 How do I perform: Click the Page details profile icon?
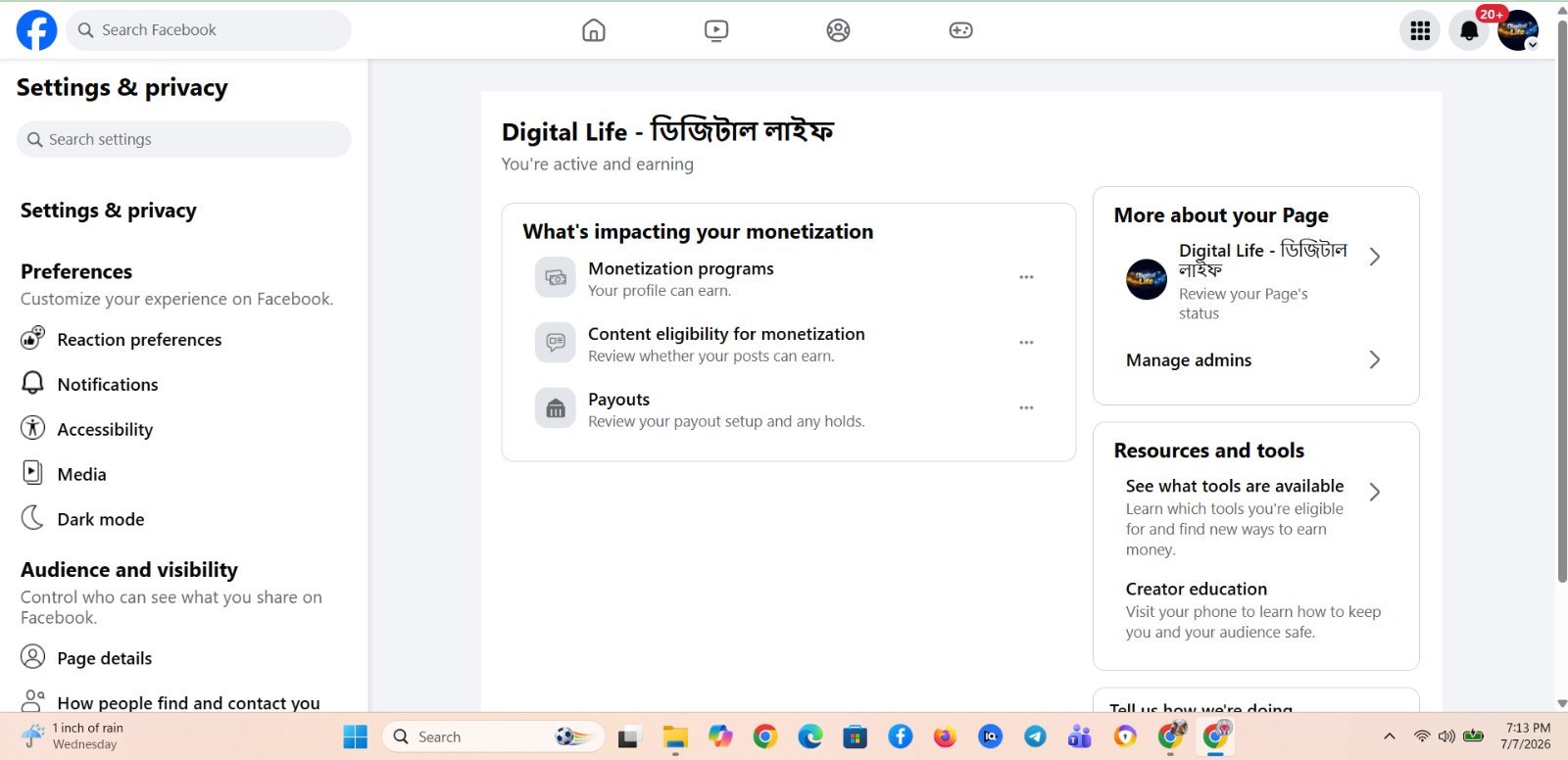[32, 657]
